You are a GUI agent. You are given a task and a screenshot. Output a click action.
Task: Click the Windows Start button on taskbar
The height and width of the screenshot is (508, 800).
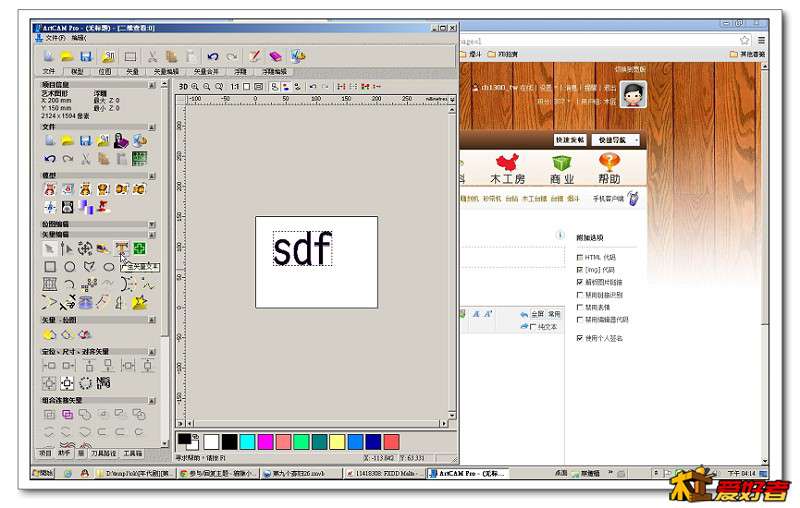(43, 473)
